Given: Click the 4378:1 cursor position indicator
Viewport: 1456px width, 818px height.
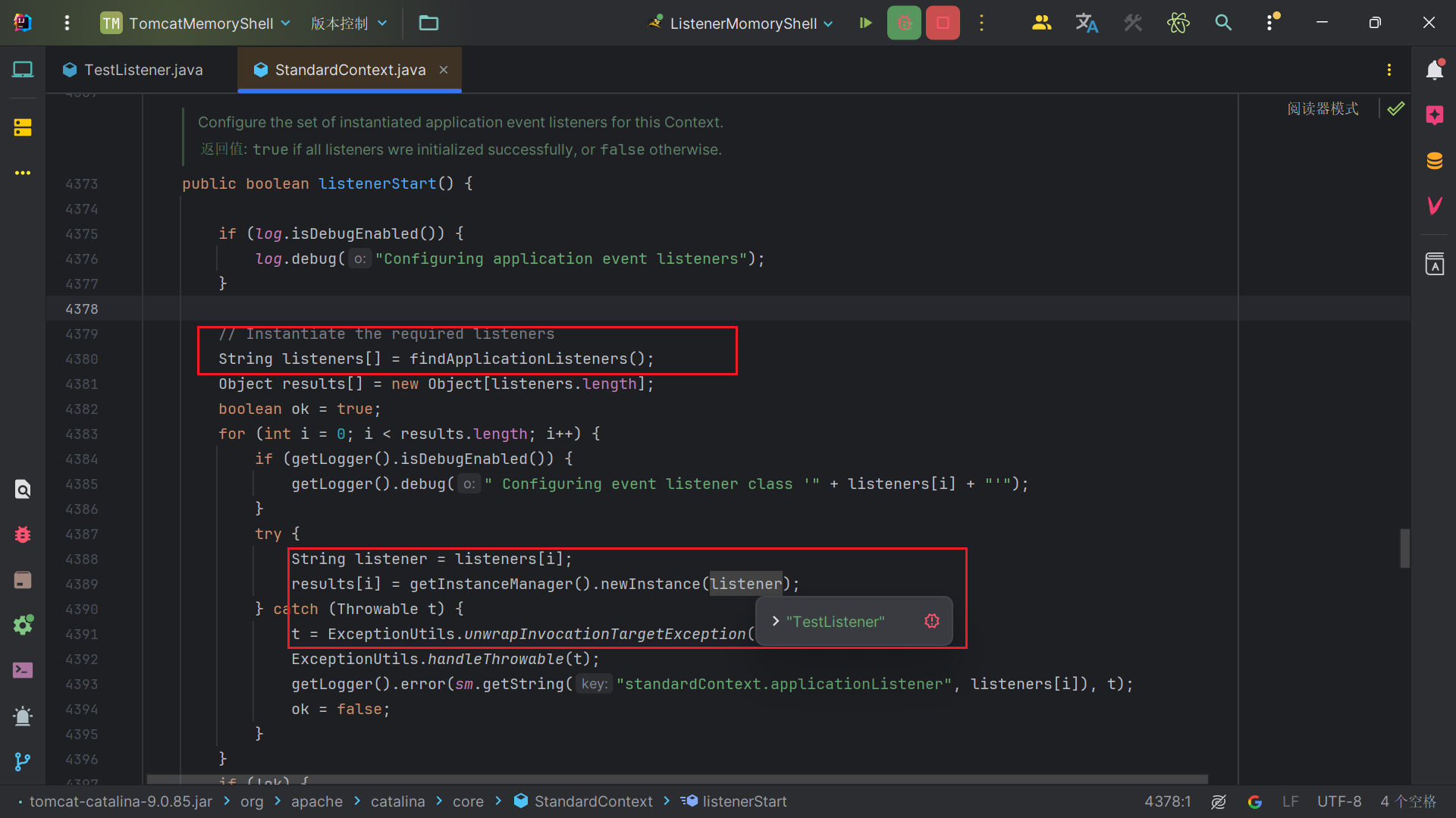Looking at the screenshot, I should click(1167, 801).
